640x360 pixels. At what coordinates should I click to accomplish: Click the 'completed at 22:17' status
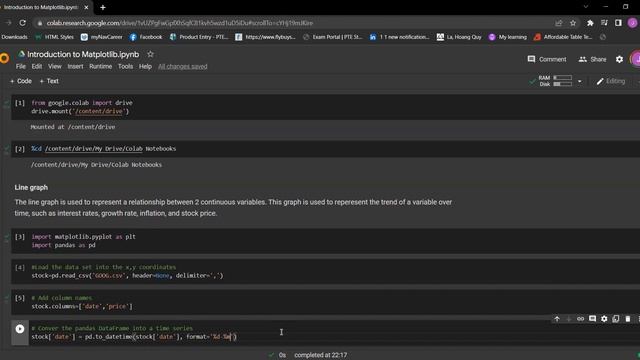click(x=320, y=355)
